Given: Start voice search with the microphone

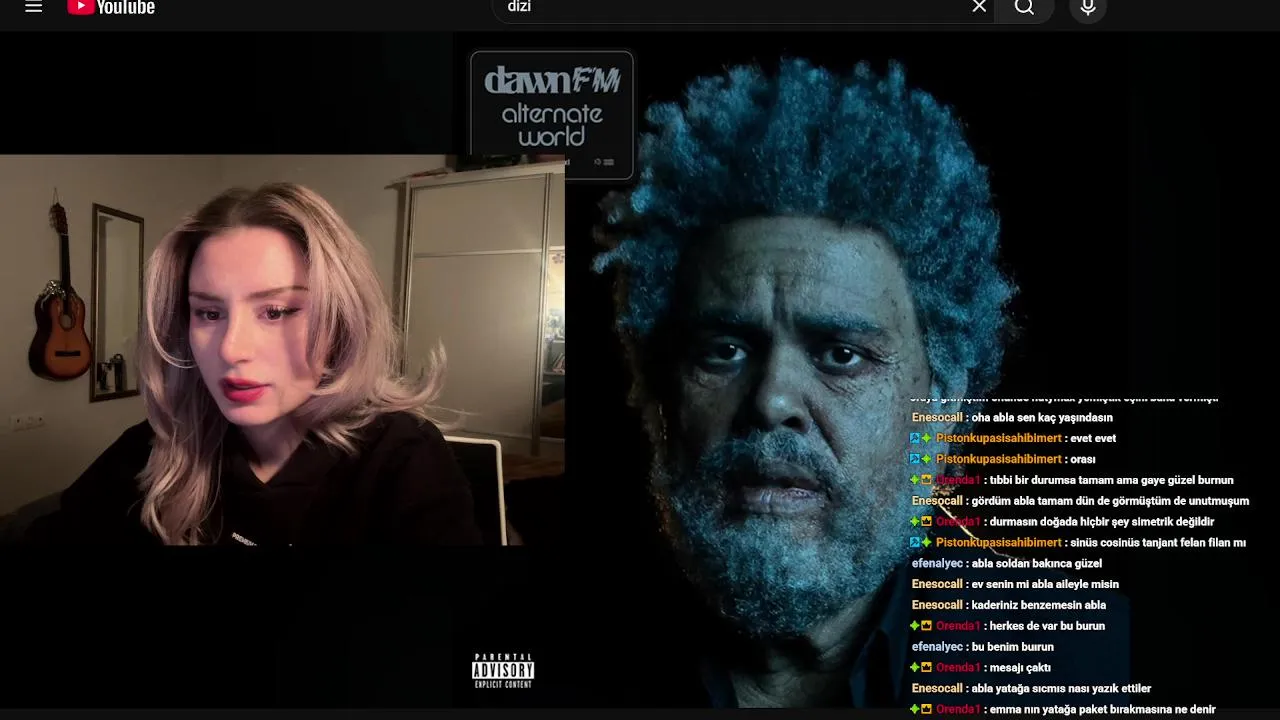Looking at the screenshot, I should click(1088, 8).
